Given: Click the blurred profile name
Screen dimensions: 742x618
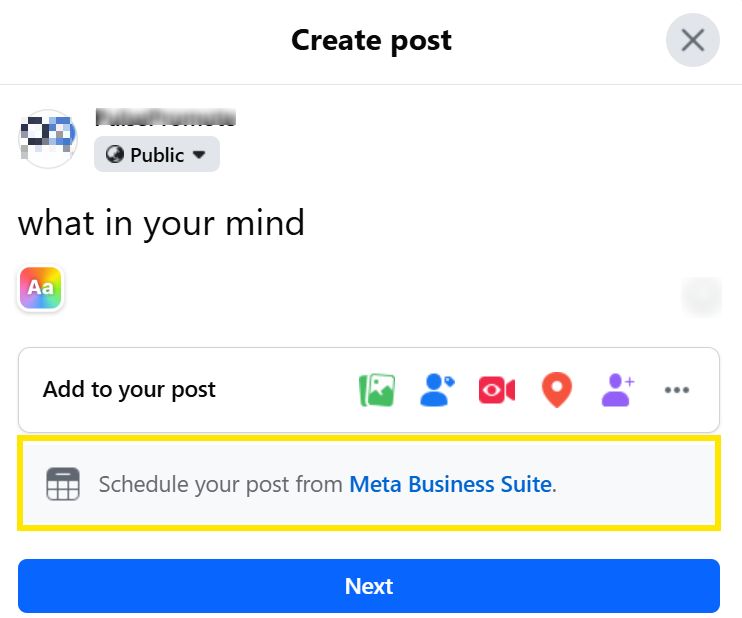Looking at the screenshot, I should click(165, 117).
